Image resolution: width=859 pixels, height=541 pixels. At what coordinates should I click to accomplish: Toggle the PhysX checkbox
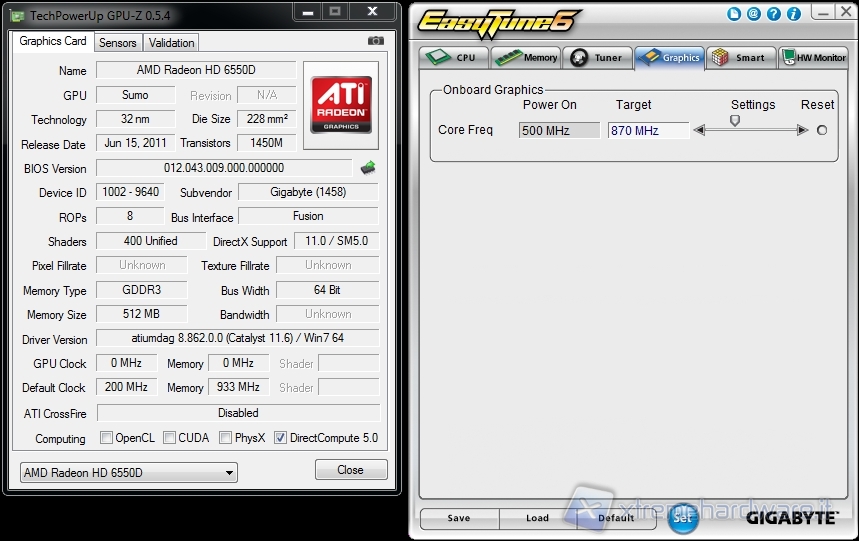coord(226,438)
